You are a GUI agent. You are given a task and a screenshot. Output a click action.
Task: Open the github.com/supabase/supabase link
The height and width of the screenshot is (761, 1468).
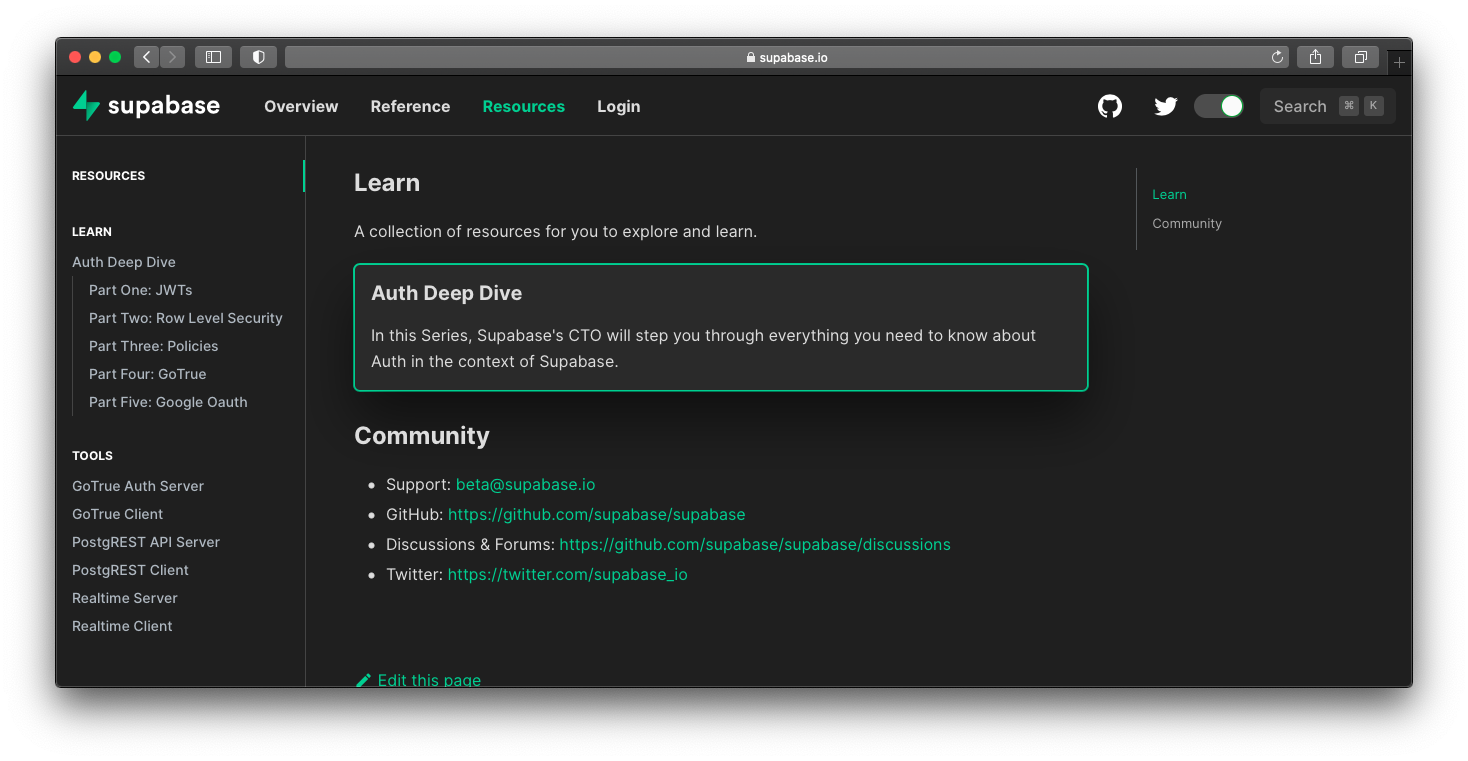[x=596, y=514]
